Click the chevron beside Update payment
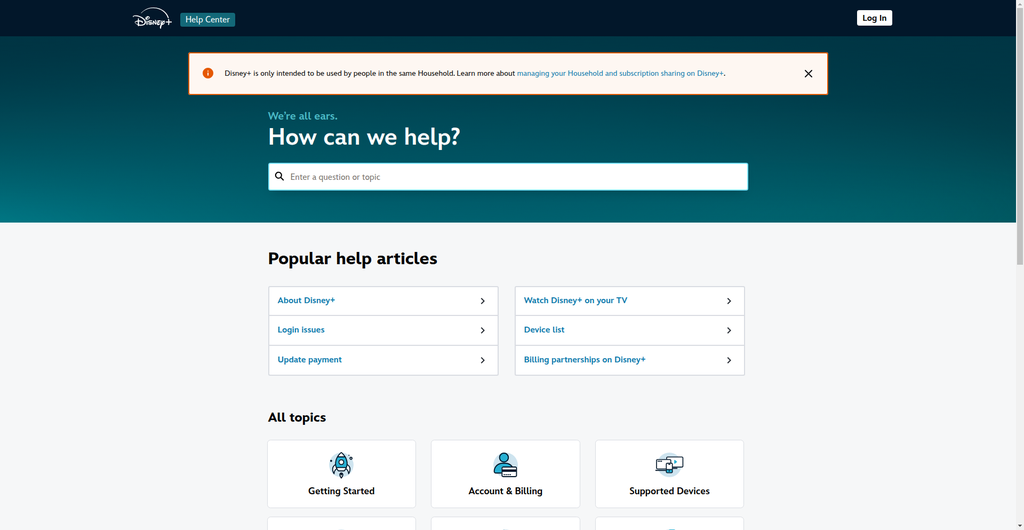 point(483,360)
